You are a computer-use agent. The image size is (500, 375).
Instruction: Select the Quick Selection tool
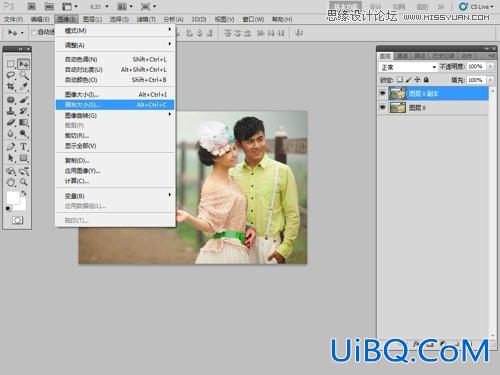pos(23,75)
